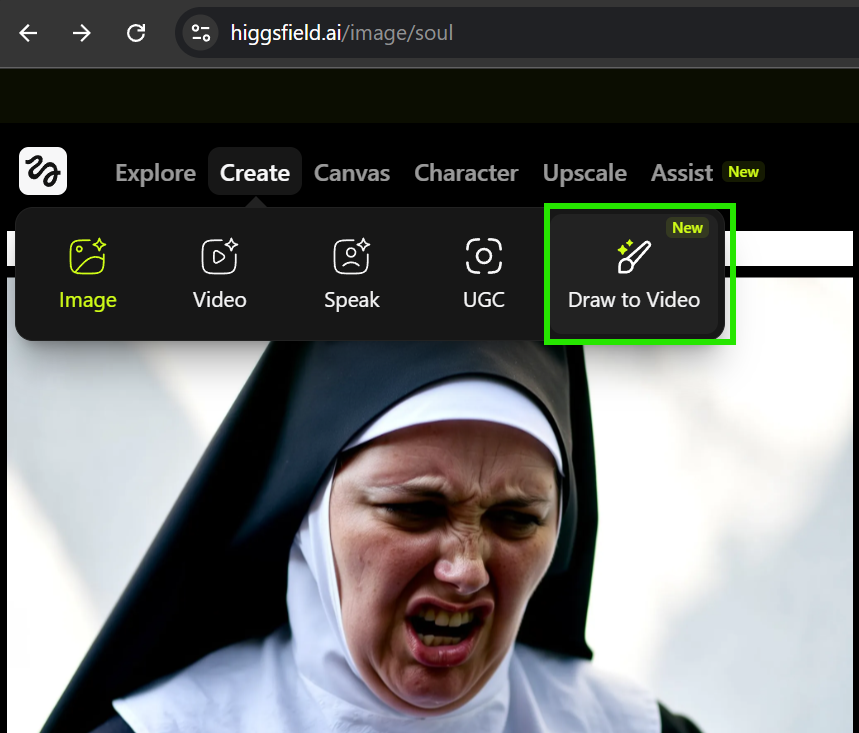
Task: Choose Speak in the Create menu
Action: tap(352, 274)
